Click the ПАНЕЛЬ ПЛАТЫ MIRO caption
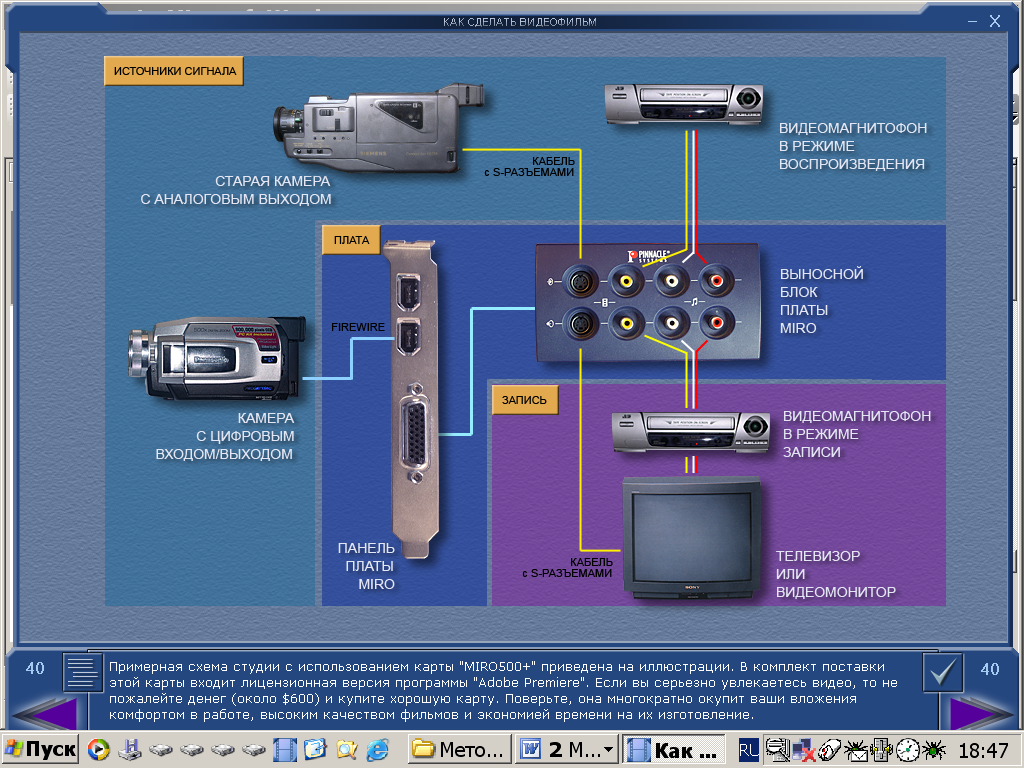 pos(366,566)
